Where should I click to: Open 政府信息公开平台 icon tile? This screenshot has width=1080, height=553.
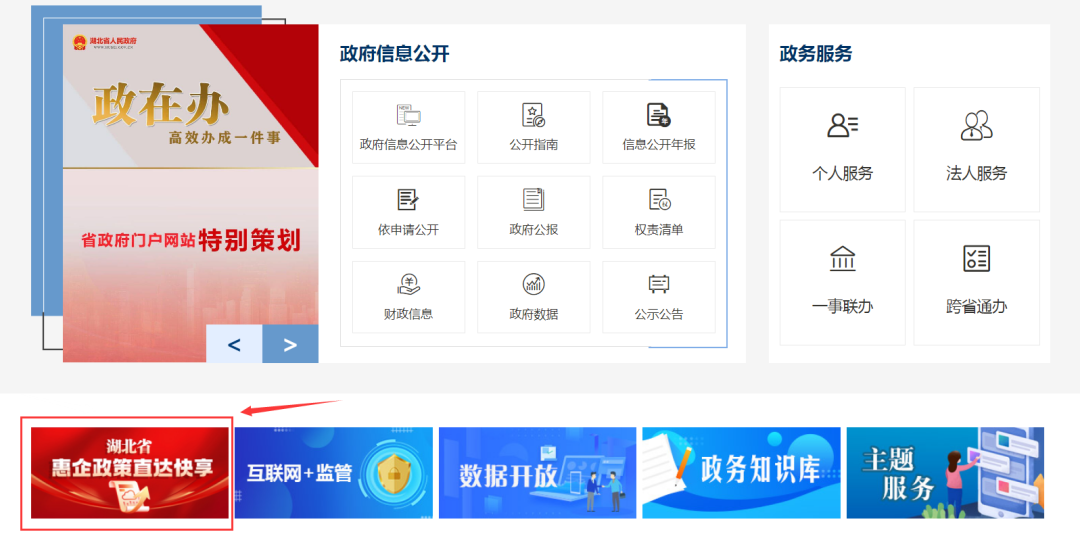click(x=408, y=115)
